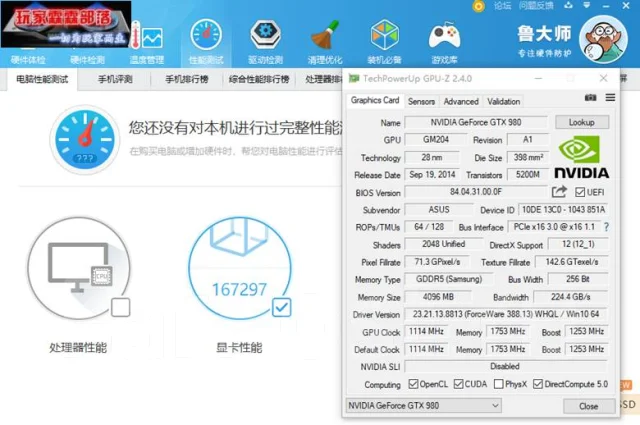Click Shaders 2048 Unified value
This screenshot has width=640, height=425.
coord(443,244)
